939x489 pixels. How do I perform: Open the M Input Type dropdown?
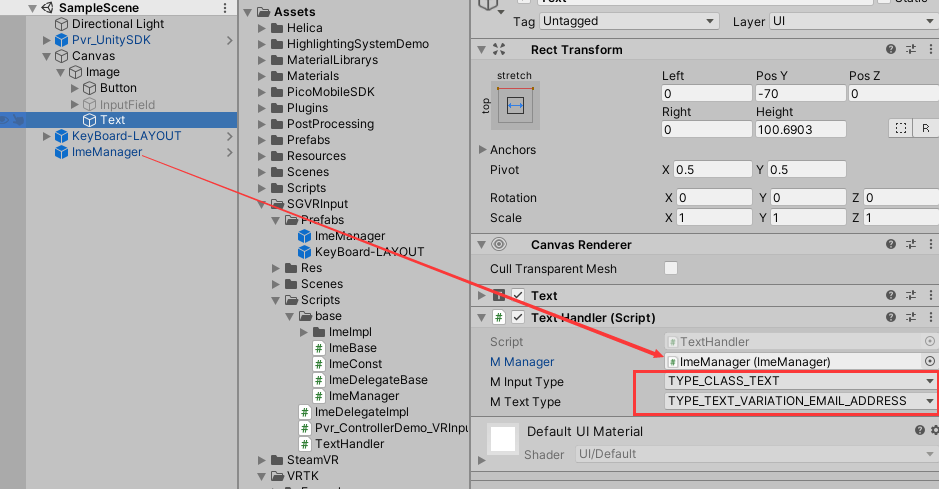pos(800,381)
